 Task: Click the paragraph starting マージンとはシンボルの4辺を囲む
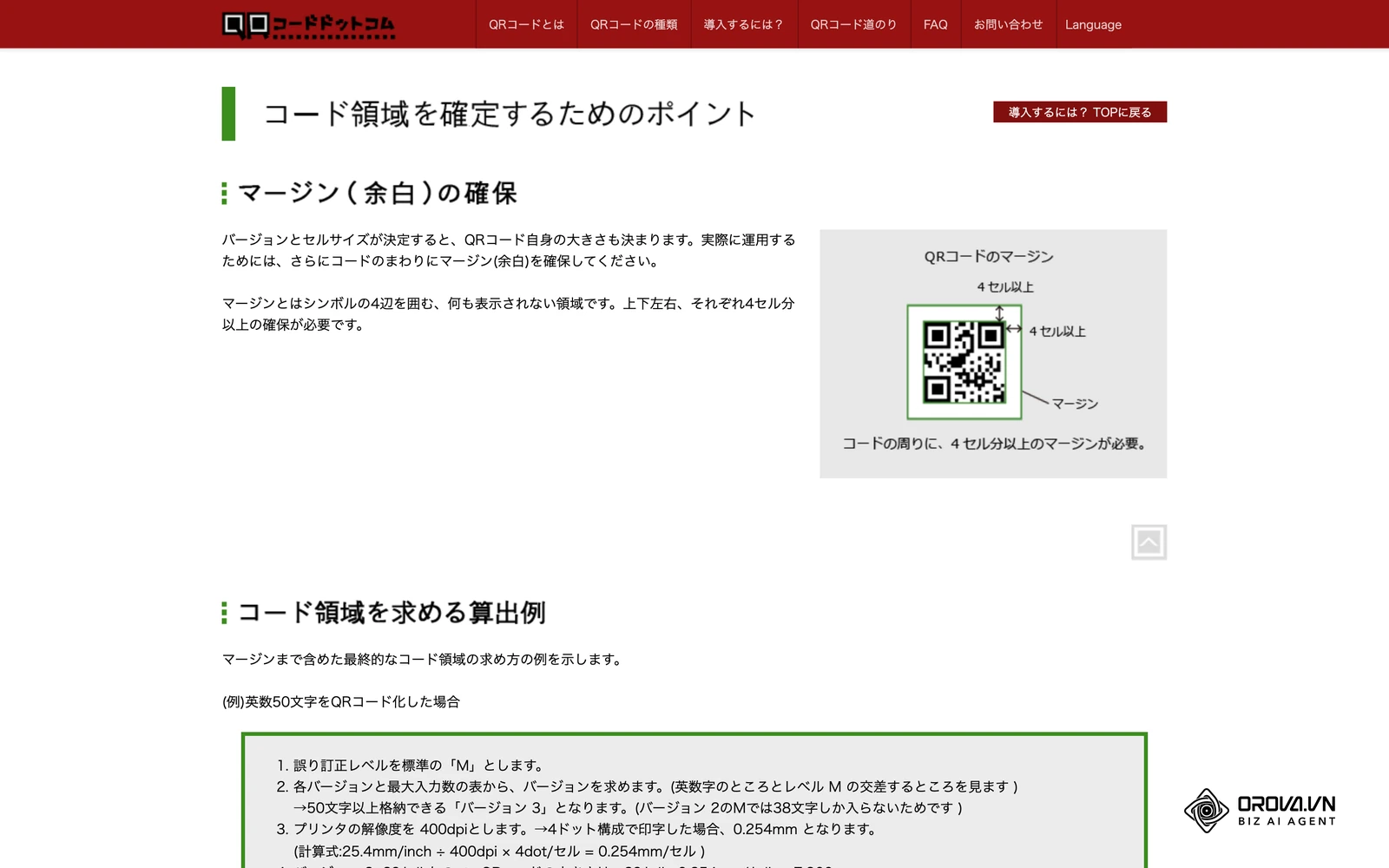pos(509,314)
